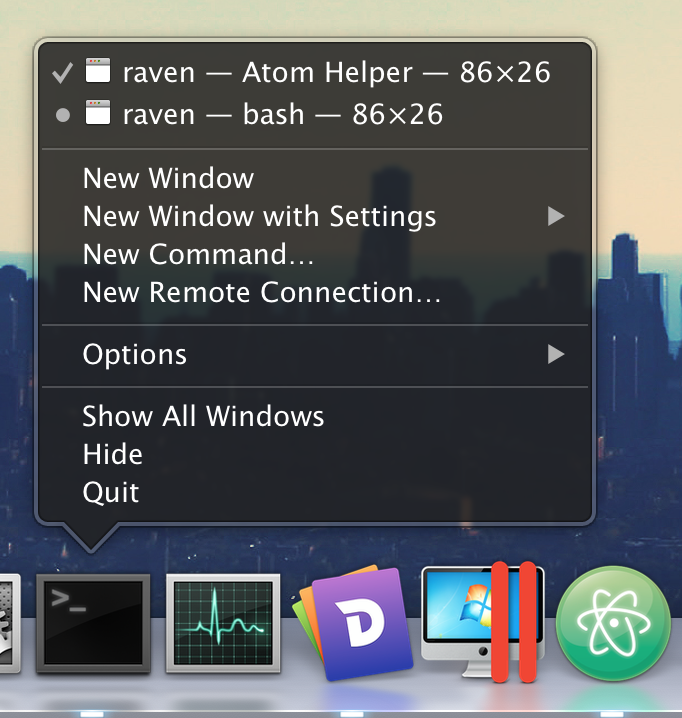Image resolution: width=682 pixels, height=718 pixels.
Task: Select the New Window menu item
Action: coord(168,178)
